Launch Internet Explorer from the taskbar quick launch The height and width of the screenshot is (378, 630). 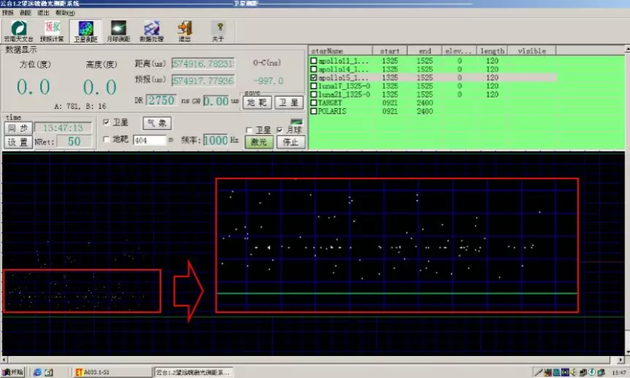tap(37, 372)
